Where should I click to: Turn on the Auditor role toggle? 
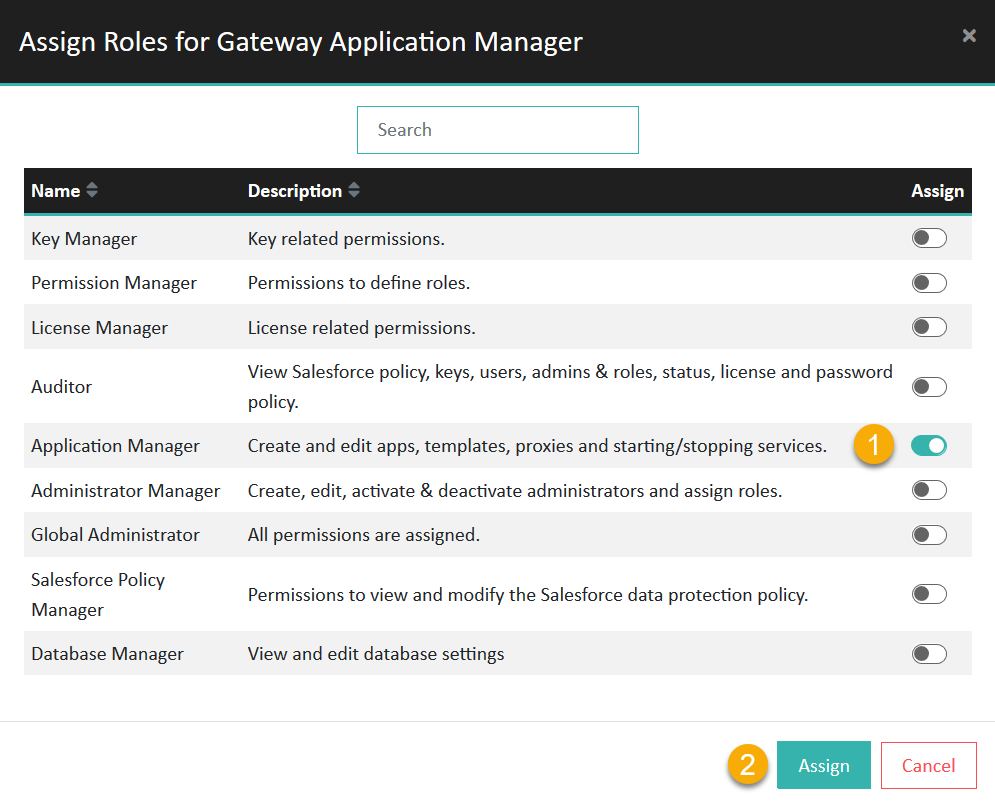[929, 386]
